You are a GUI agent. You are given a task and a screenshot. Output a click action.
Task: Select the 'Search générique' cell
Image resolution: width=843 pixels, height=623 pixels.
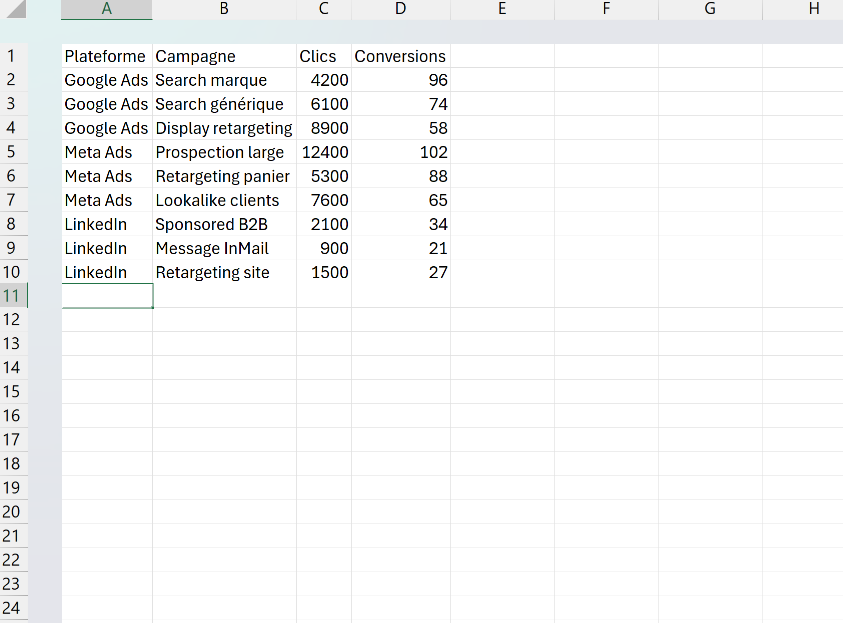[x=224, y=104]
